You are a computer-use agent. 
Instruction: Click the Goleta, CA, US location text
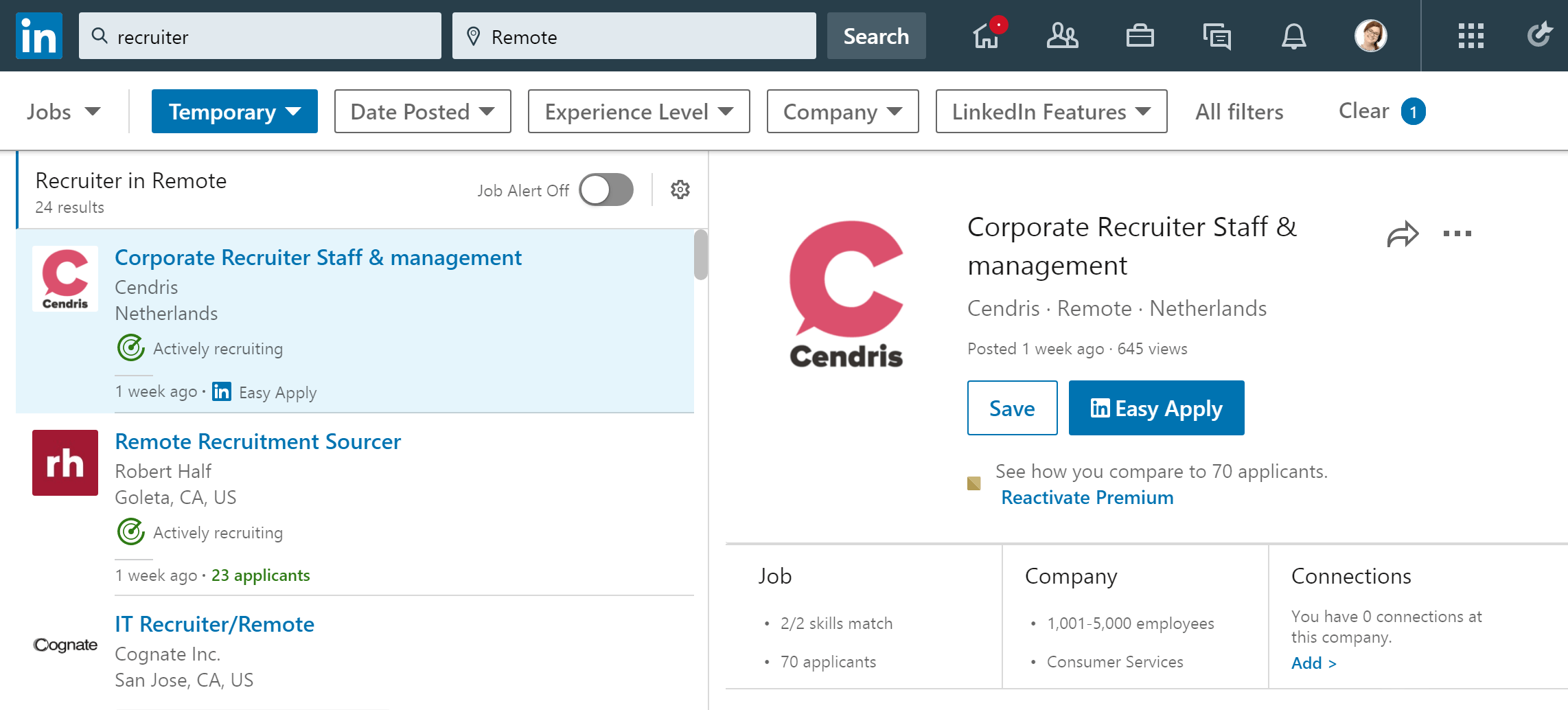point(175,497)
